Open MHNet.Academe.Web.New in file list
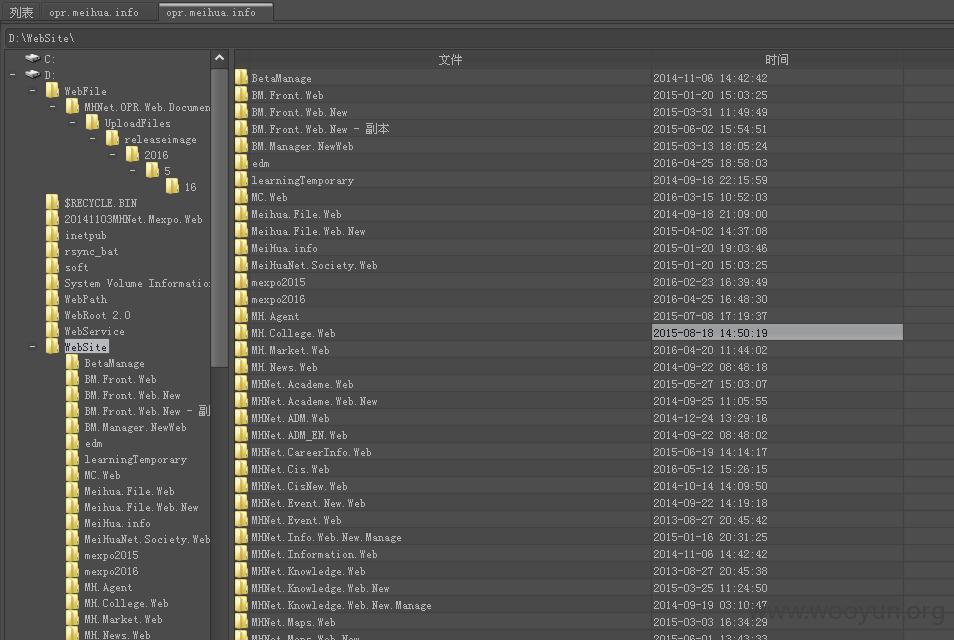The width and height of the screenshot is (954, 640). [314, 401]
